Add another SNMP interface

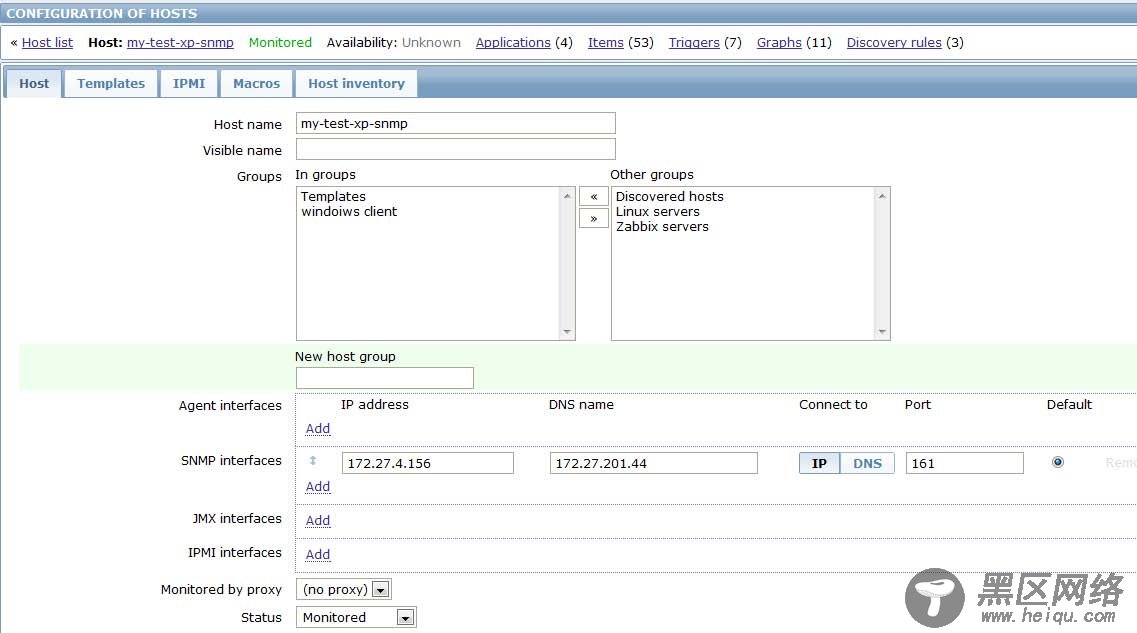(318, 487)
